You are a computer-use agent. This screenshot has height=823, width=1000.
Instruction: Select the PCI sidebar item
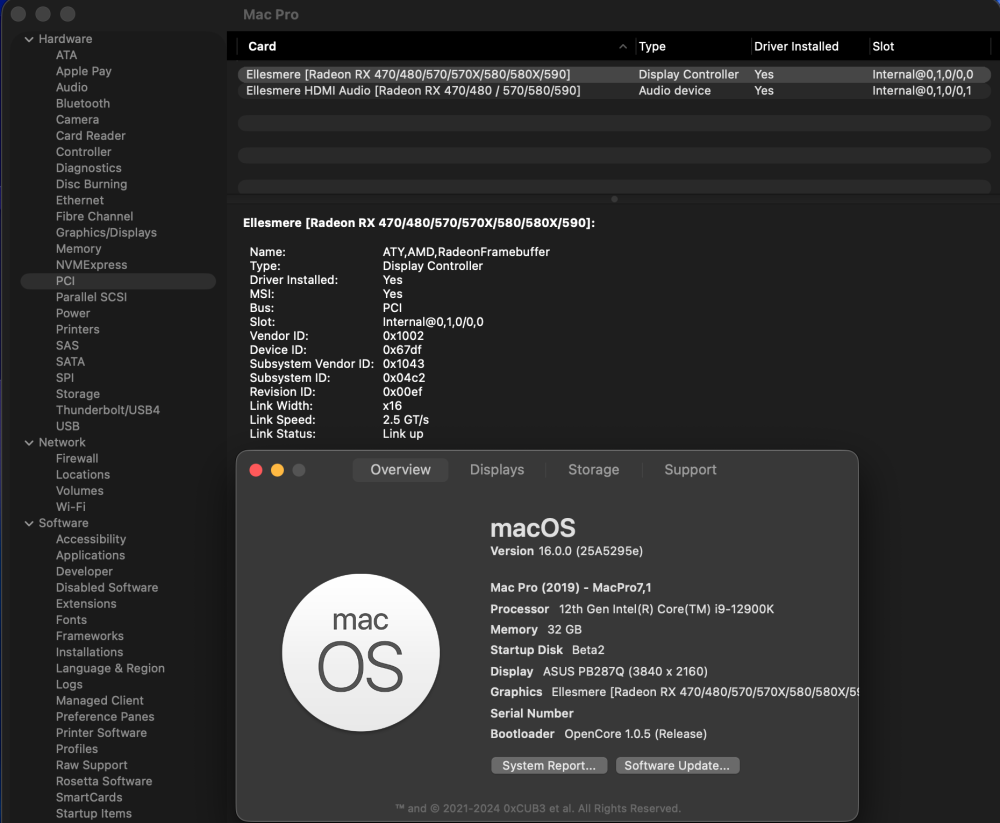[118, 281]
